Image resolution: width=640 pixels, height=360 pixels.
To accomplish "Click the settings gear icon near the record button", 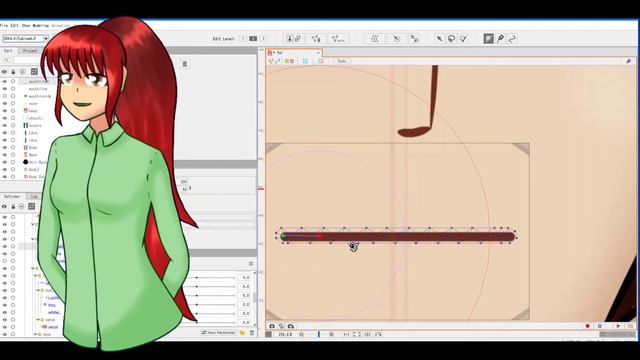I will pyautogui.click(x=600, y=326).
